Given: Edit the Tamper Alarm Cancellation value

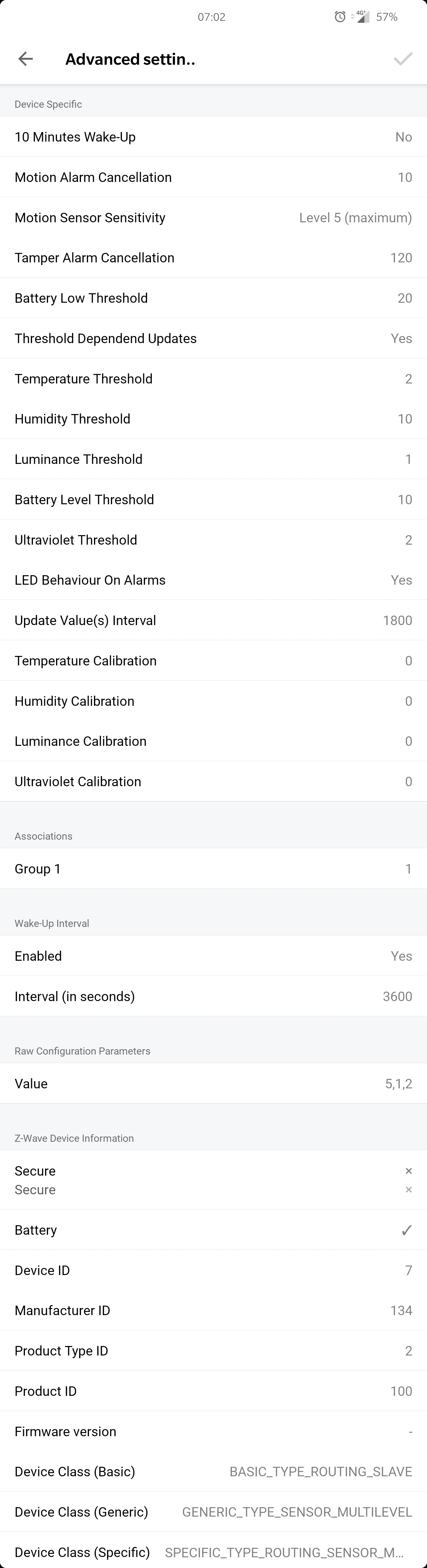Looking at the screenshot, I should (213, 258).
